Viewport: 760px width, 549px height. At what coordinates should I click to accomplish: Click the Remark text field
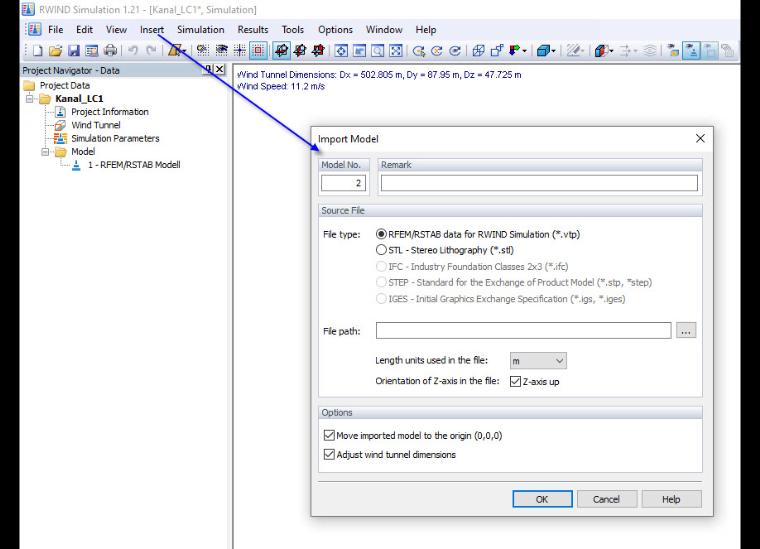[x=539, y=183]
